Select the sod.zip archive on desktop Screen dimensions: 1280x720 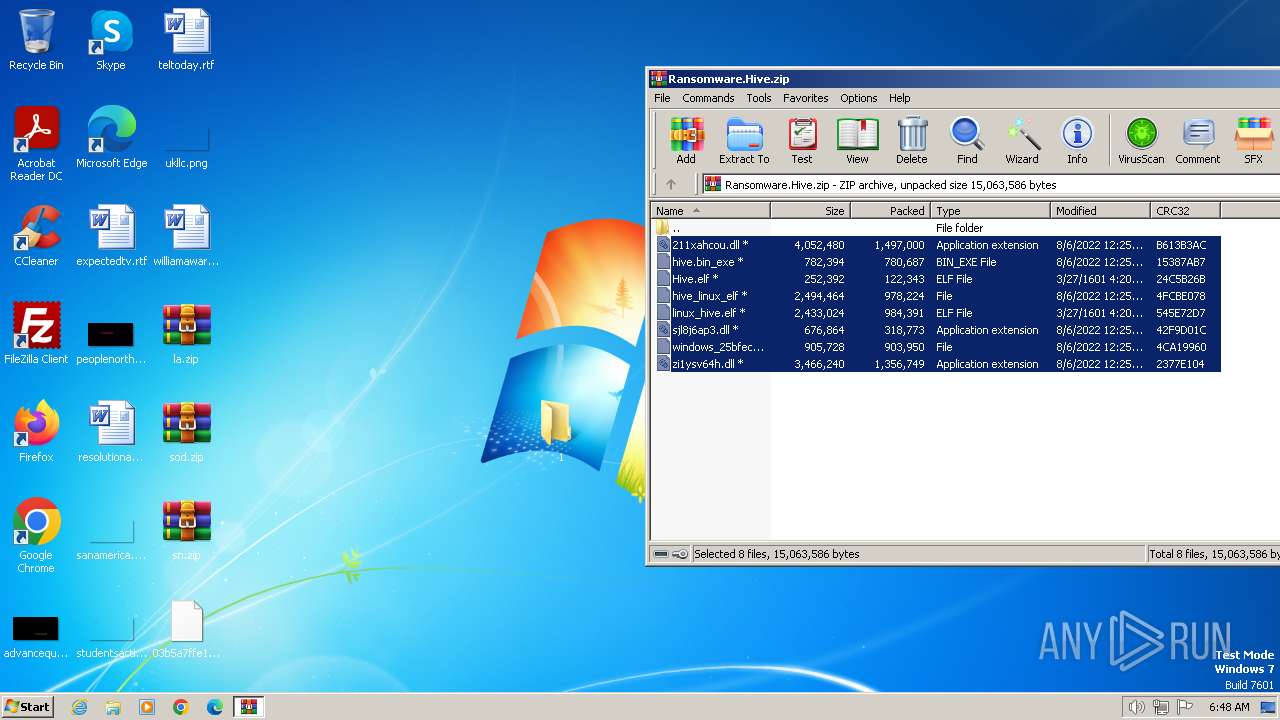coord(186,432)
